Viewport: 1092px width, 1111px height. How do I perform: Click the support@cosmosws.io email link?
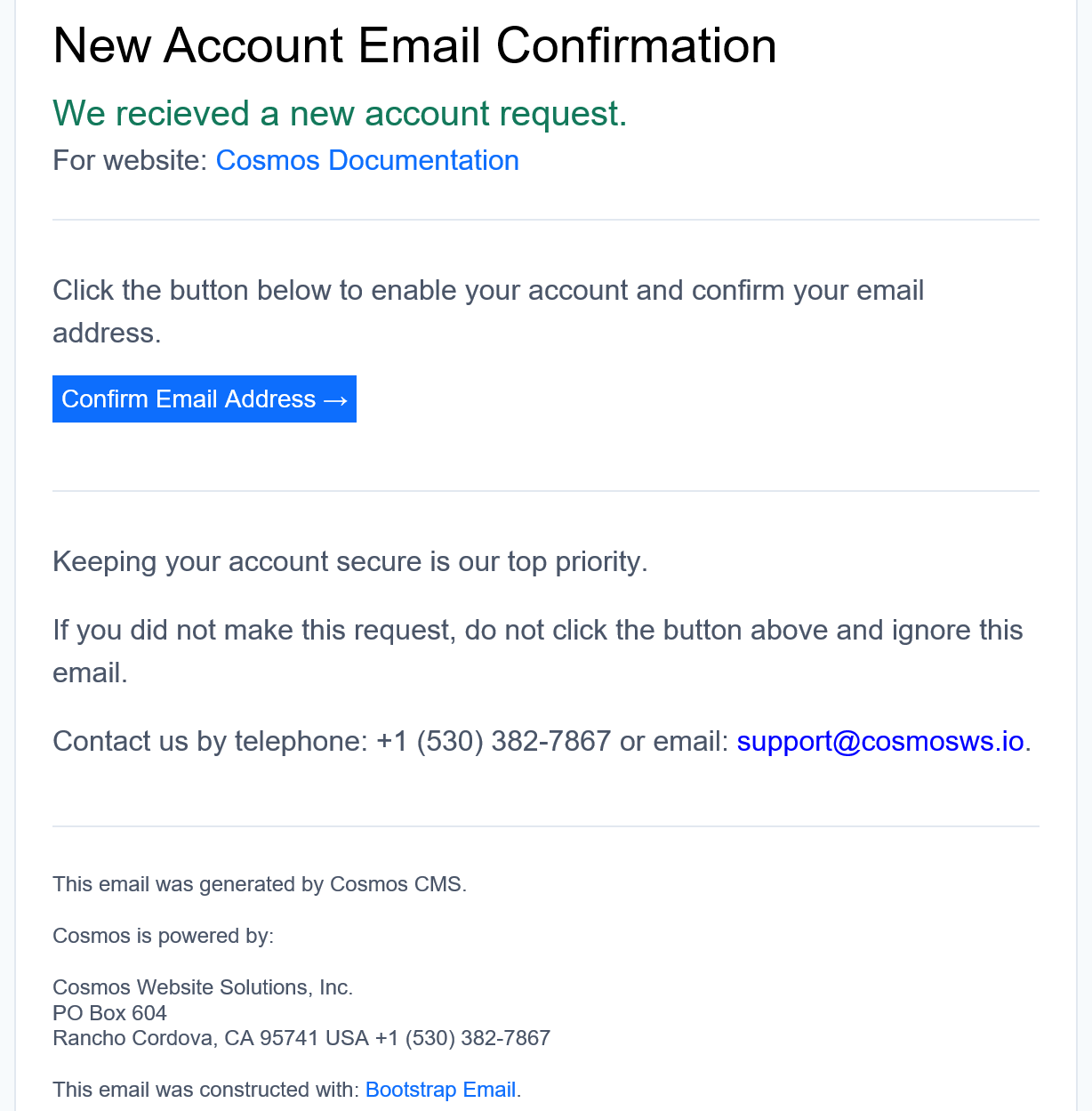click(x=880, y=741)
